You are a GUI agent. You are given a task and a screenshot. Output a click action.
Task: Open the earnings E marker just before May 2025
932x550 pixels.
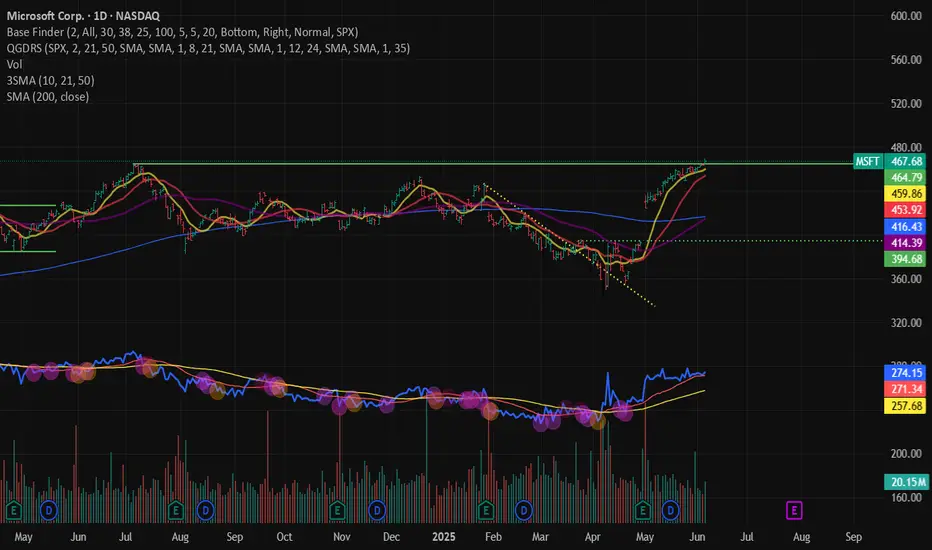click(642, 510)
